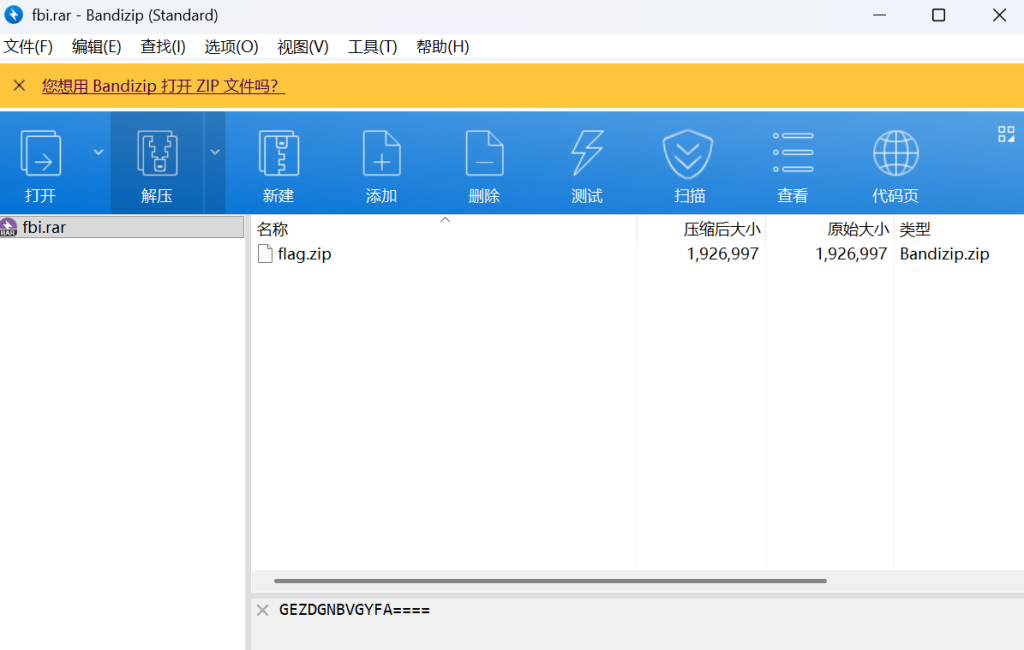This screenshot has width=1024, height=650.
Task: Open the Tools (工具) menu
Action: coord(372,47)
